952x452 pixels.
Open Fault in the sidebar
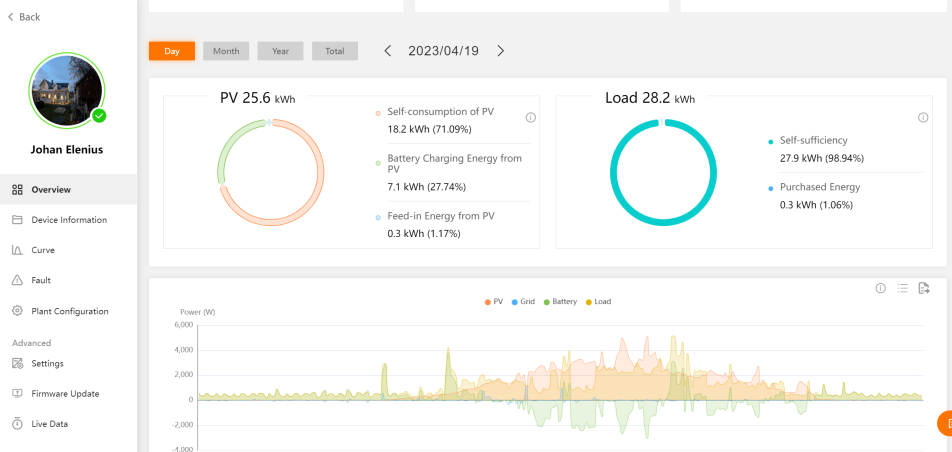point(68,281)
